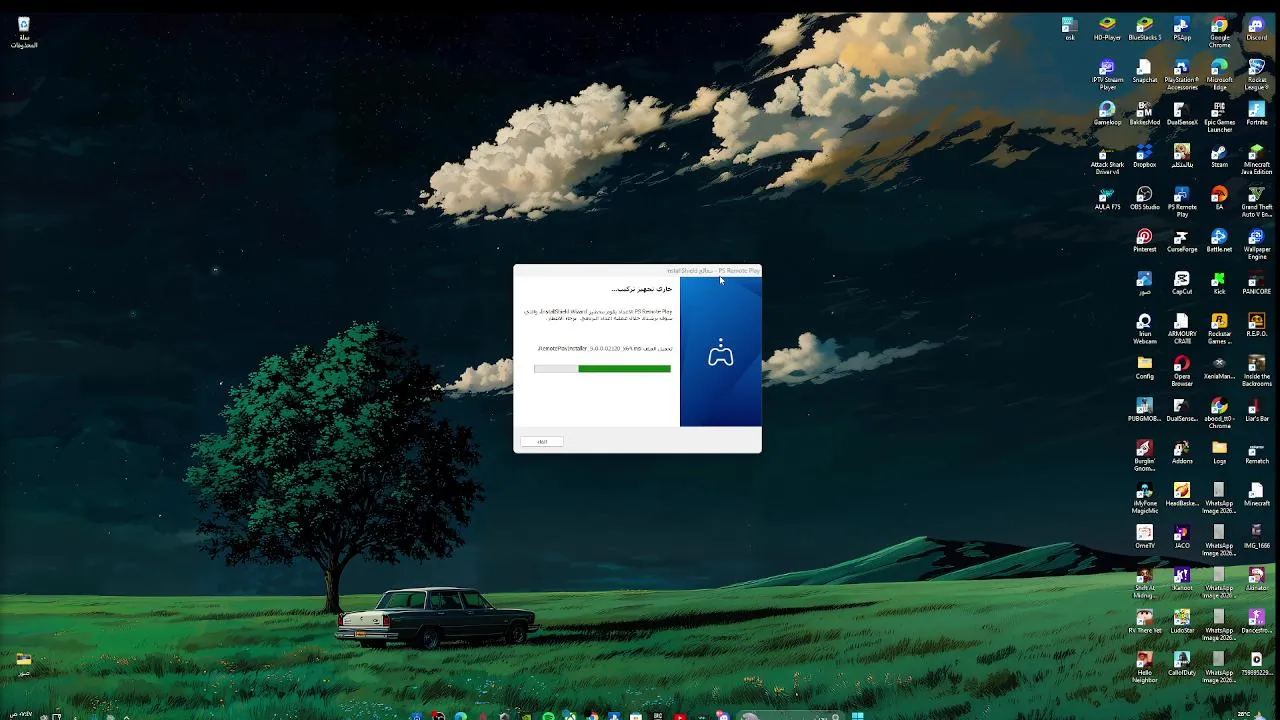Screen dimensions: 1280x720
Task: Open Iriun Webcam desktop shortcut
Action: pos(1144,329)
